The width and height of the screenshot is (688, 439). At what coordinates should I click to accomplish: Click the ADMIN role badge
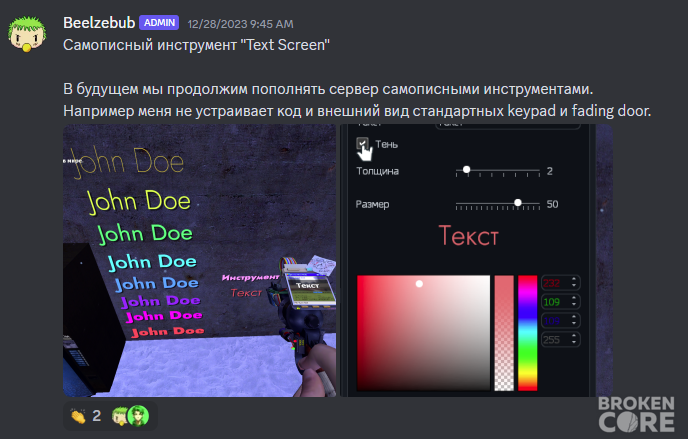coord(159,23)
